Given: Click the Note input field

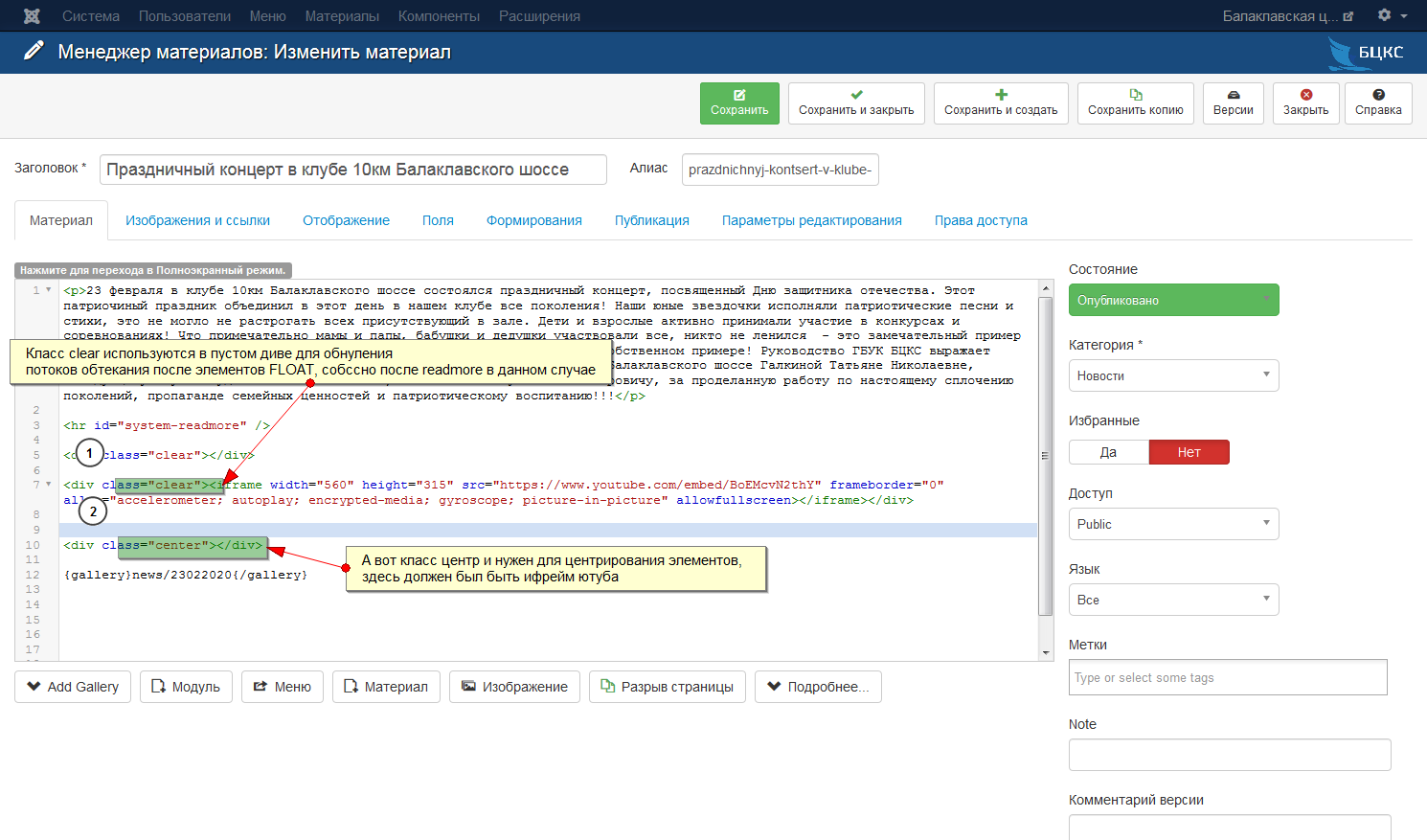Looking at the screenshot, I should pyautogui.click(x=1230, y=755).
